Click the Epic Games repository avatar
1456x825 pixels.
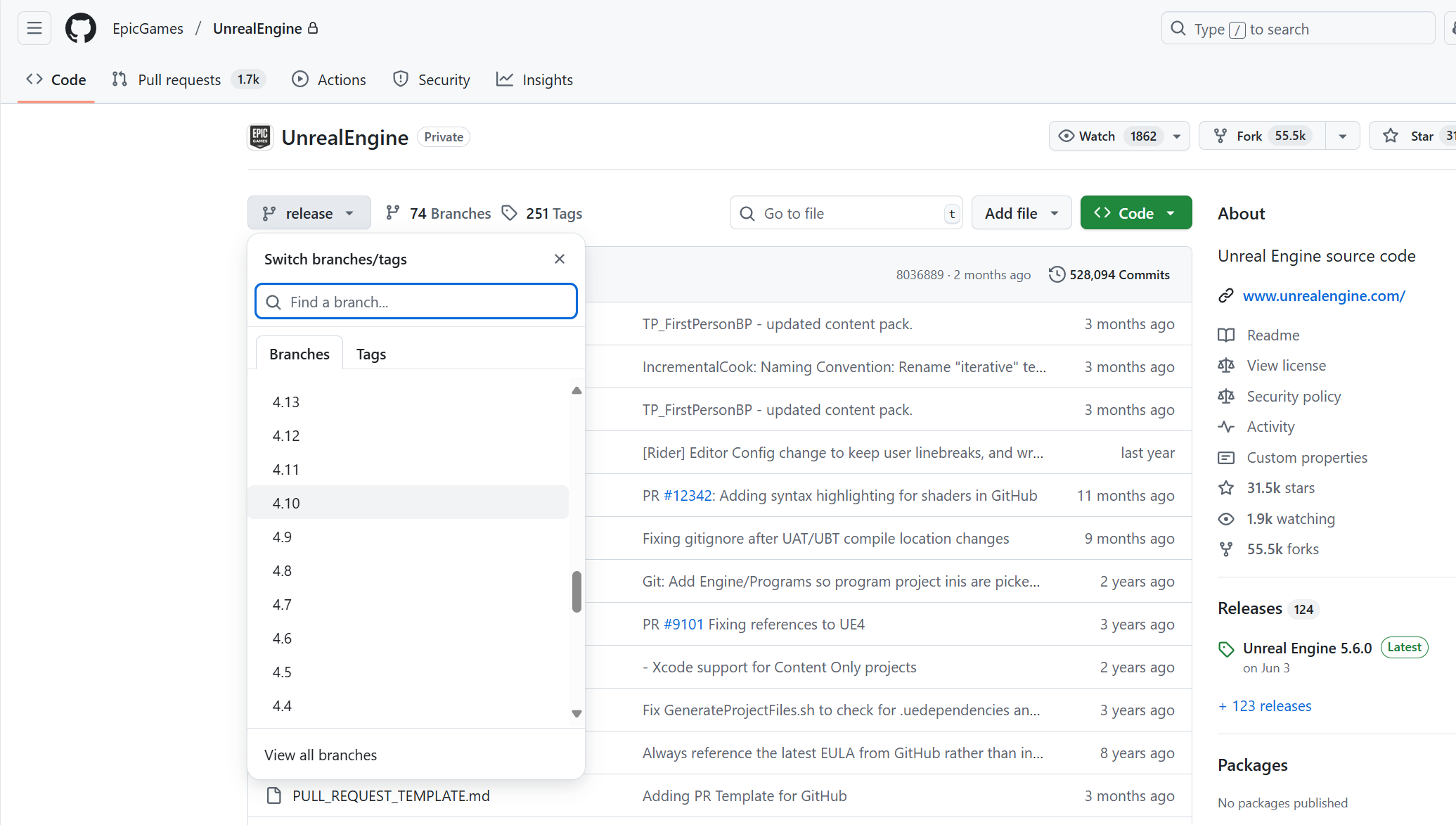point(260,136)
